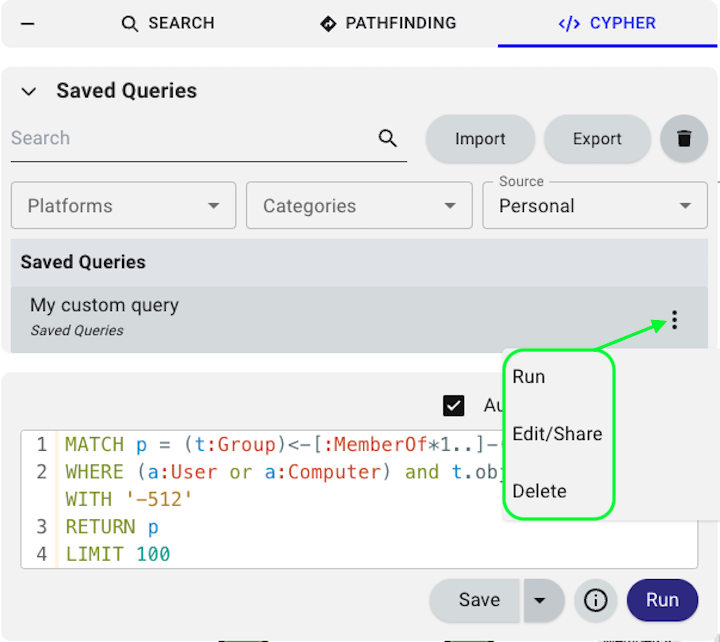Click the magnifying glass search icon
Viewport: 720px width, 642px height.
click(x=388, y=138)
